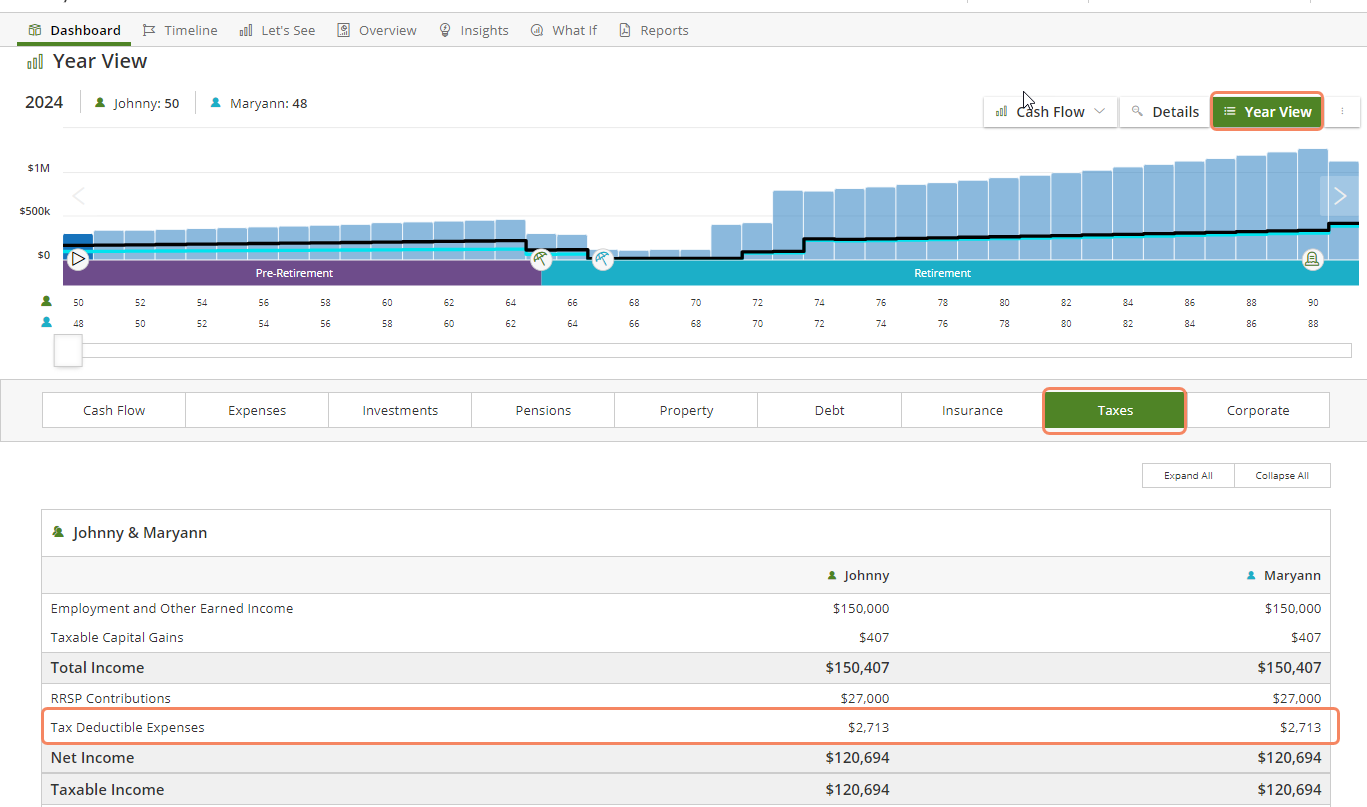The height and width of the screenshot is (807, 1367).
Task: Click the year slider handle below chart
Action: (68, 350)
